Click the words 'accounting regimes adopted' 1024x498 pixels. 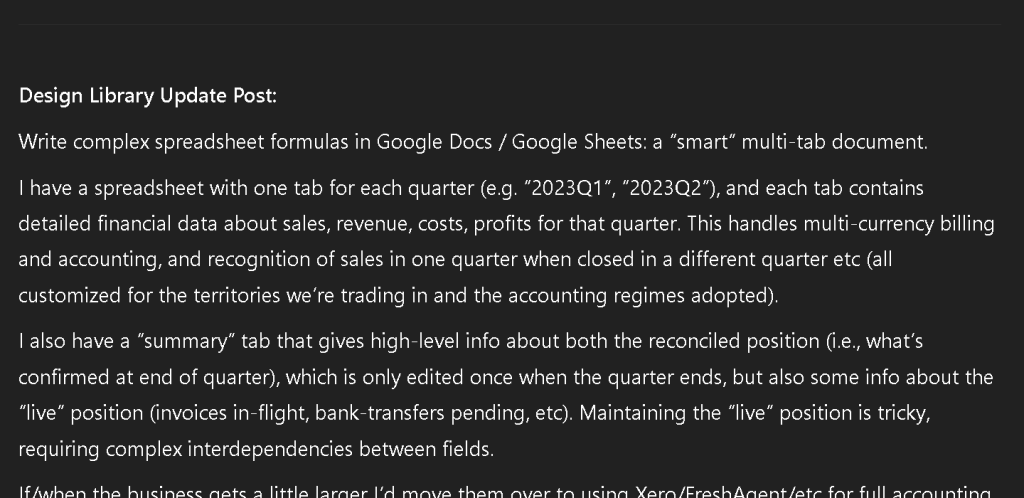tap(641, 296)
